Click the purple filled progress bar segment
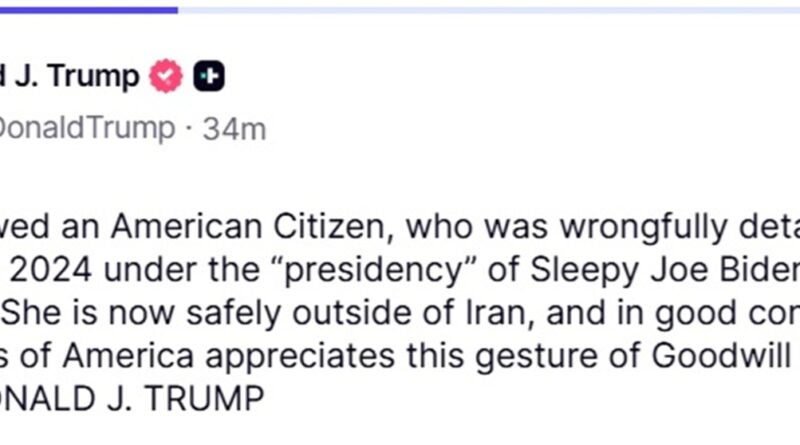Screen dimensions: 800x445 (89, 10)
